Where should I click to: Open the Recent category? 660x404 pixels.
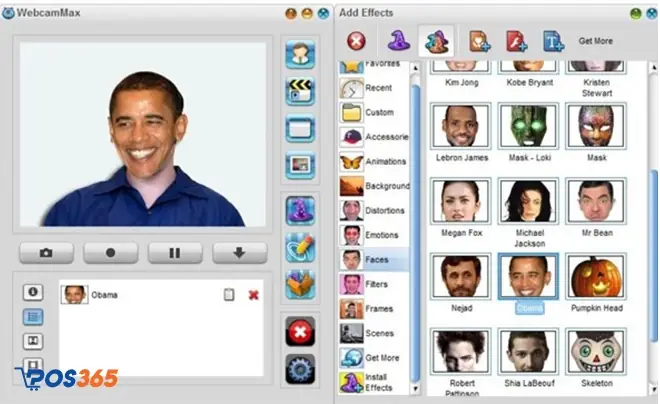point(374,88)
